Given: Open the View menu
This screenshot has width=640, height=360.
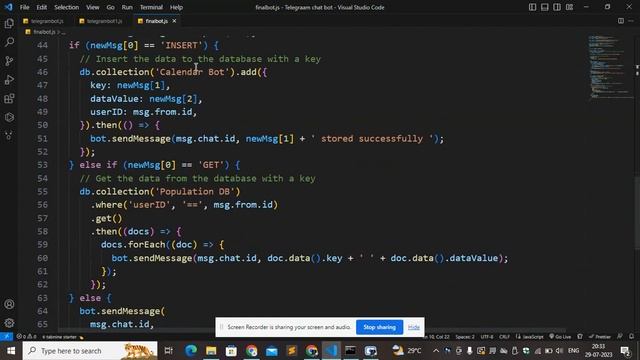Looking at the screenshot, I should (93, 7).
